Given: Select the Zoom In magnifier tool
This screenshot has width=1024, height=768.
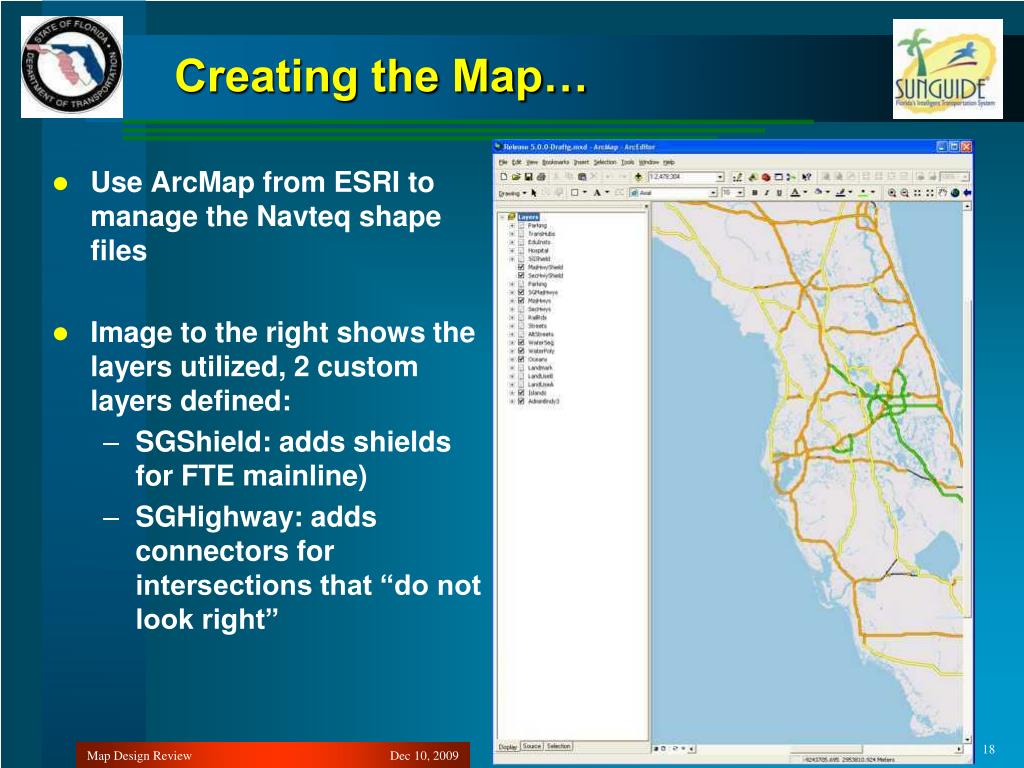Looking at the screenshot, I should pos(892,193).
